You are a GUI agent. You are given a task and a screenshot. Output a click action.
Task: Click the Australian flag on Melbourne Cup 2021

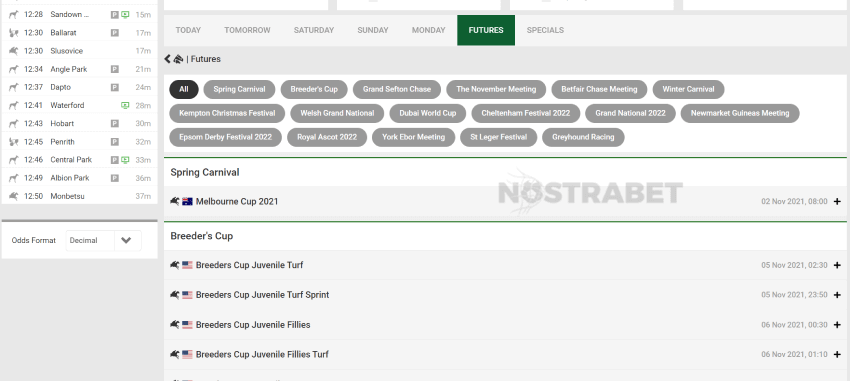coord(188,202)
